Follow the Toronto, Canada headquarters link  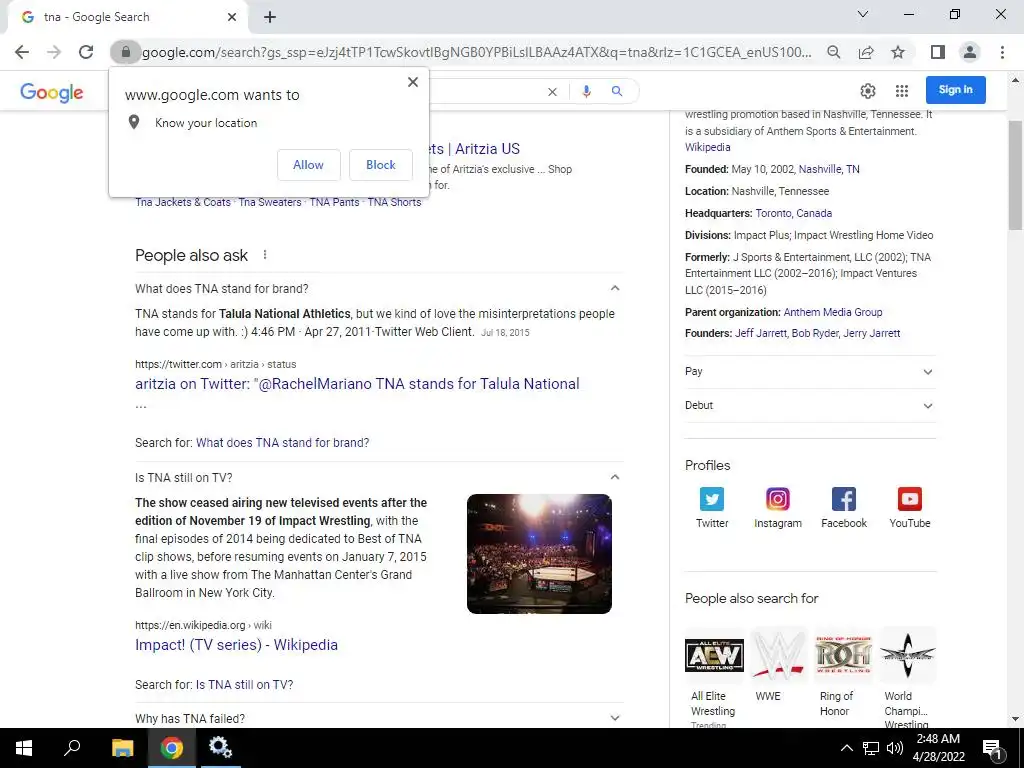793,214
